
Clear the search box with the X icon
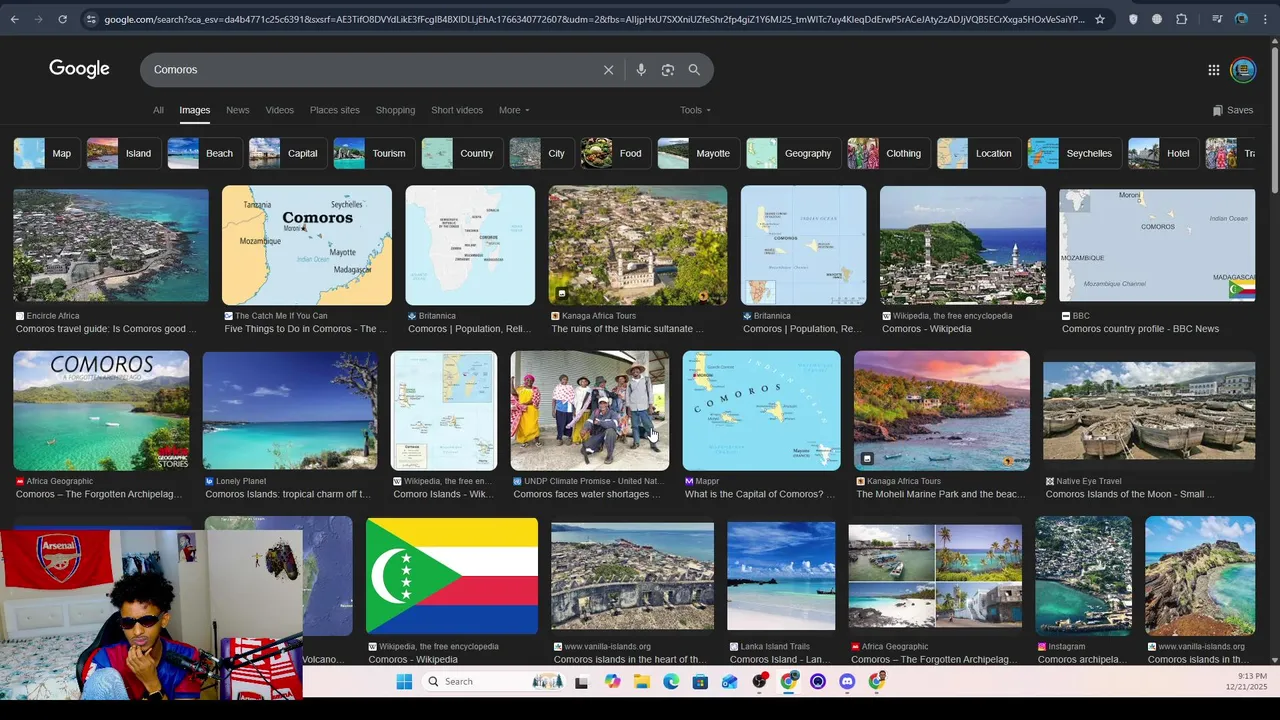point(608,70)
